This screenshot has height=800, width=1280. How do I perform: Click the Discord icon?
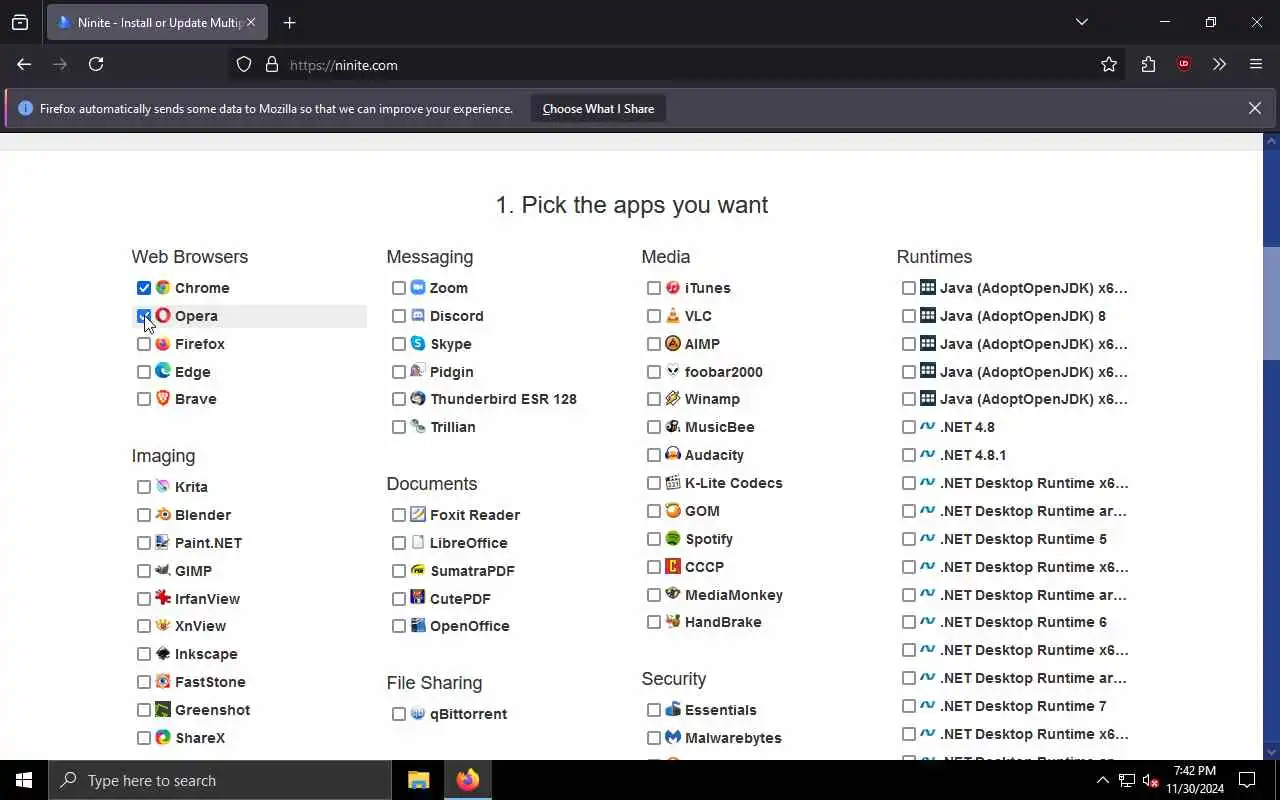coord(418,316)
